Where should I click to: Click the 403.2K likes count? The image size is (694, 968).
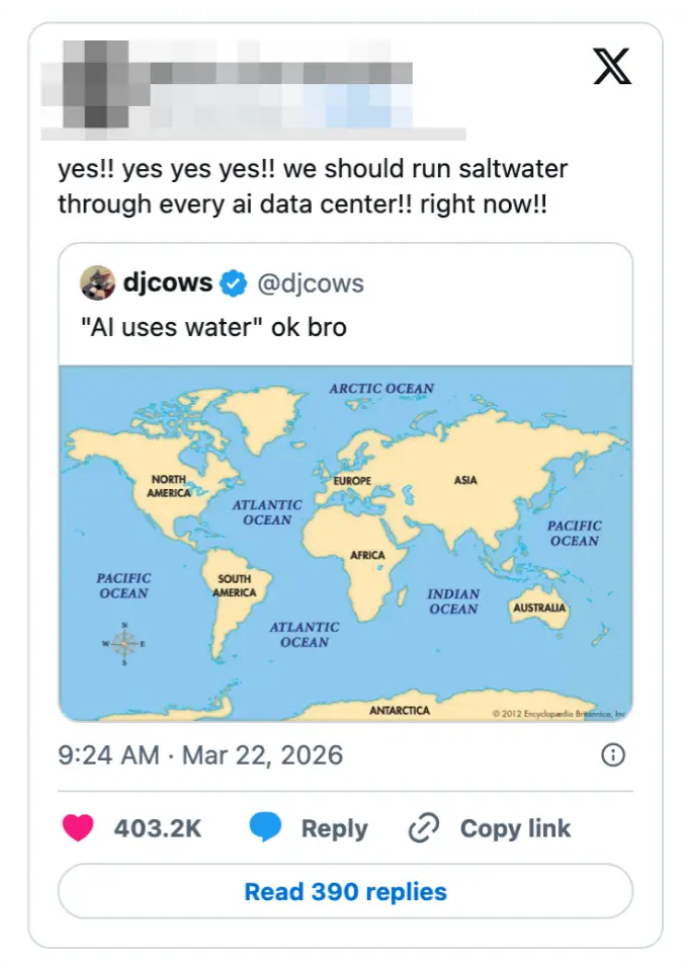point(158,828)
